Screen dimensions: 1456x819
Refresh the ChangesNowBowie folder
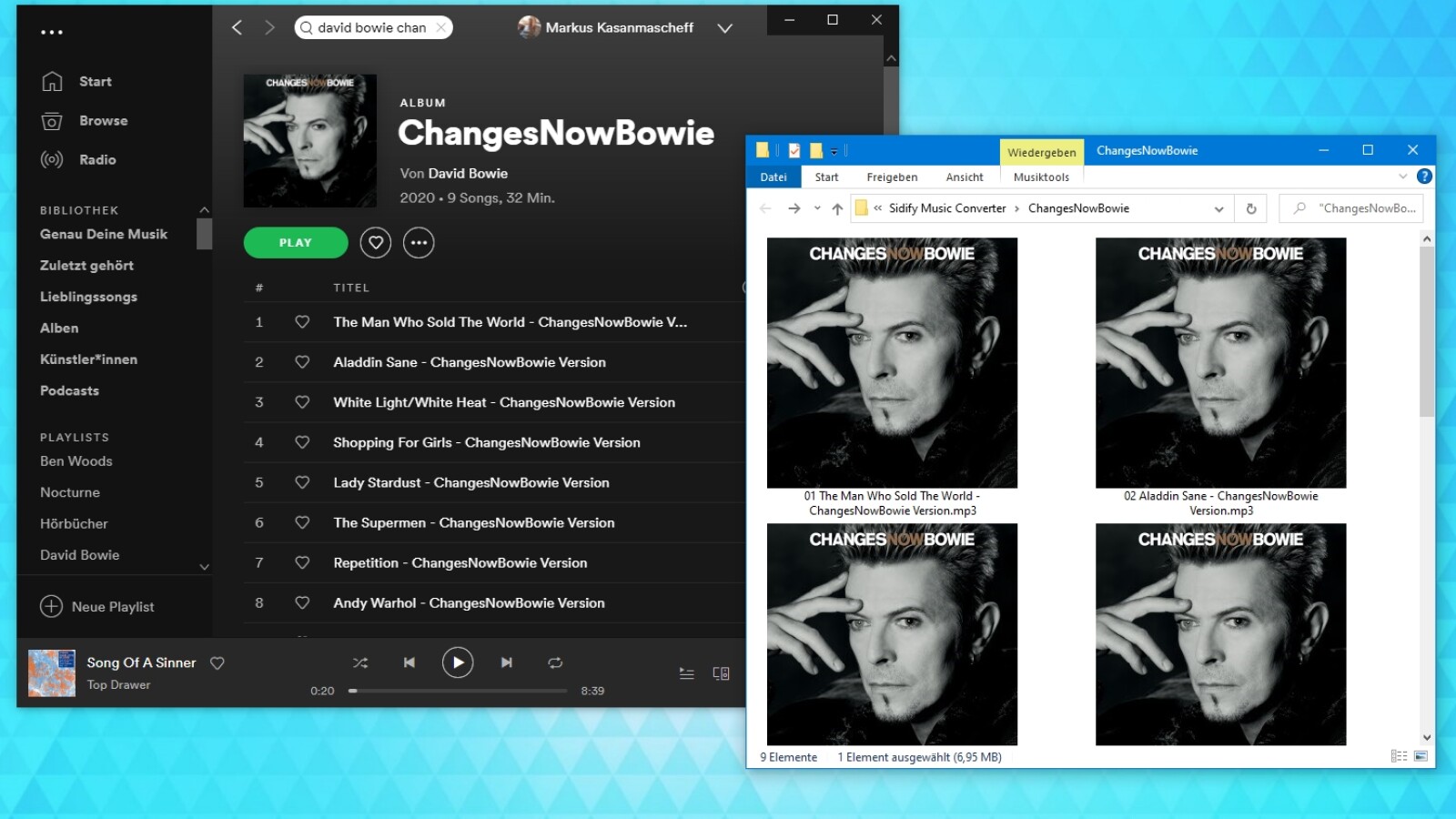1251,209
